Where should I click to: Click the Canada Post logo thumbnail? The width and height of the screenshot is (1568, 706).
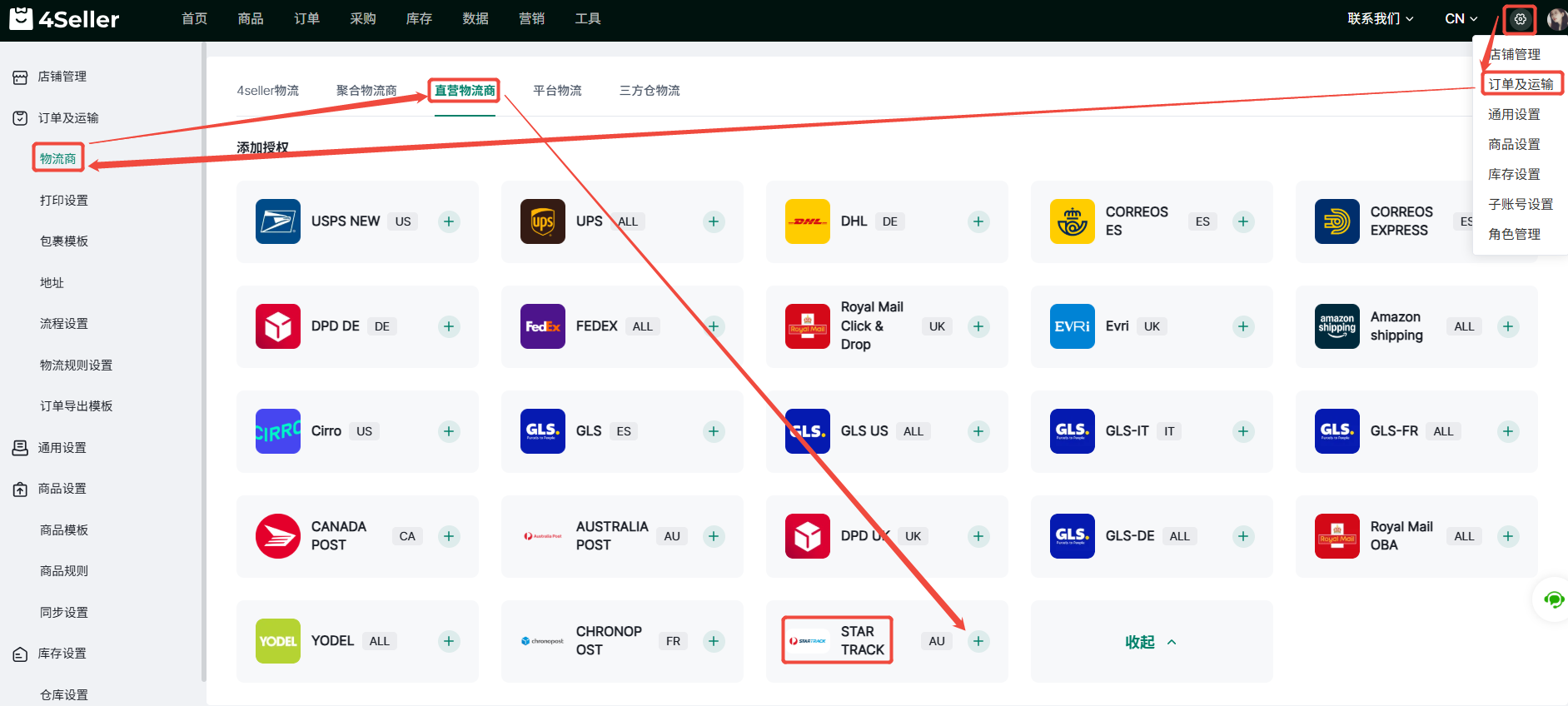(278, 536)
